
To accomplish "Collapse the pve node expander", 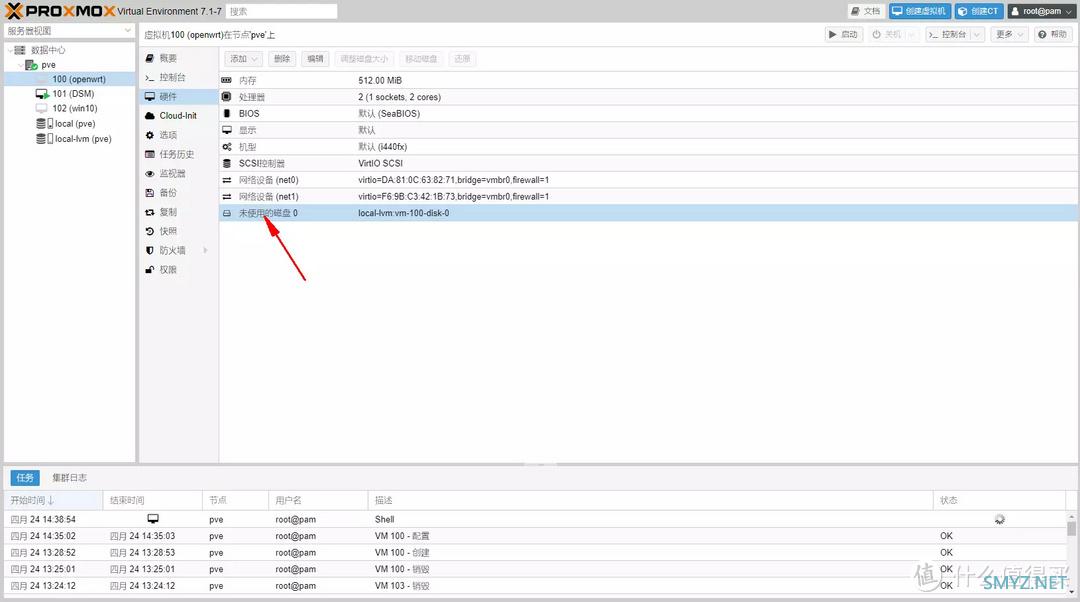I will coord(20,65).
